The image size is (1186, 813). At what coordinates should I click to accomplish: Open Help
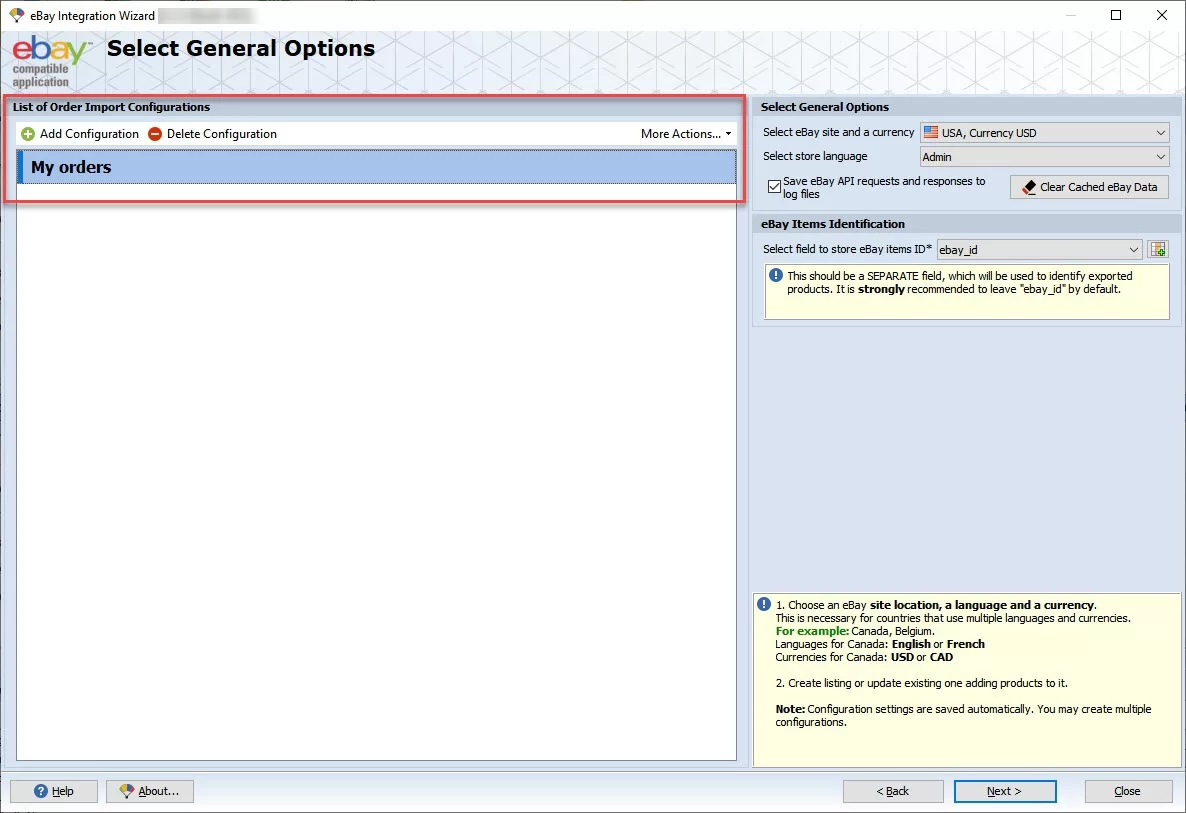click(x=54, y=791)
